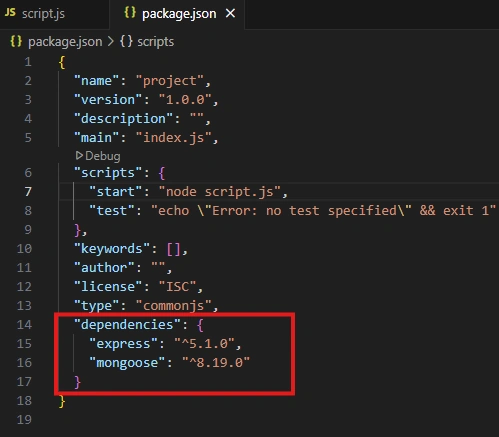Close the package.json tab
Viewport: 499px width, 437px height.
230,14
